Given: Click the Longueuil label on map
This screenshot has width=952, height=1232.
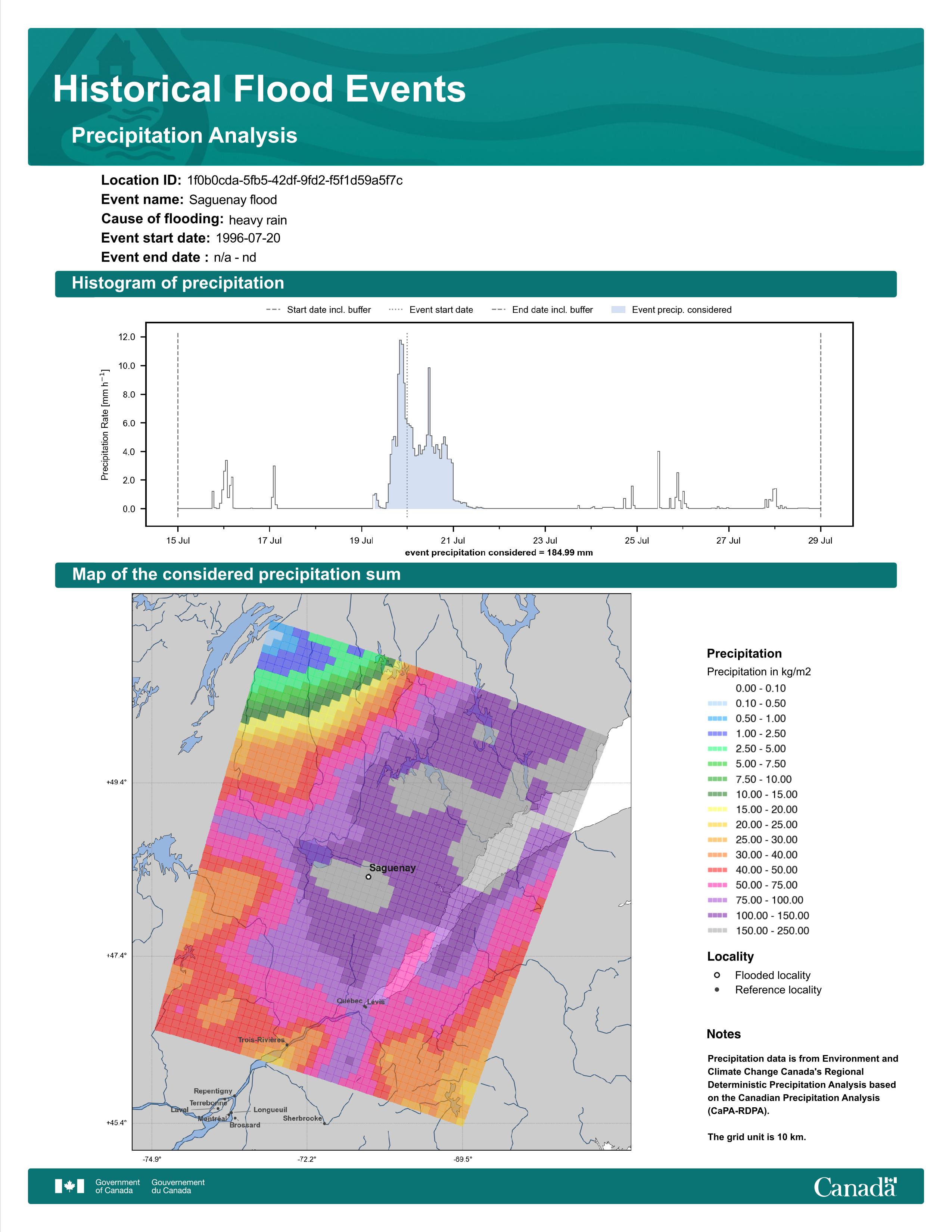Looking at the screenshot, I should pos(270,1110).
